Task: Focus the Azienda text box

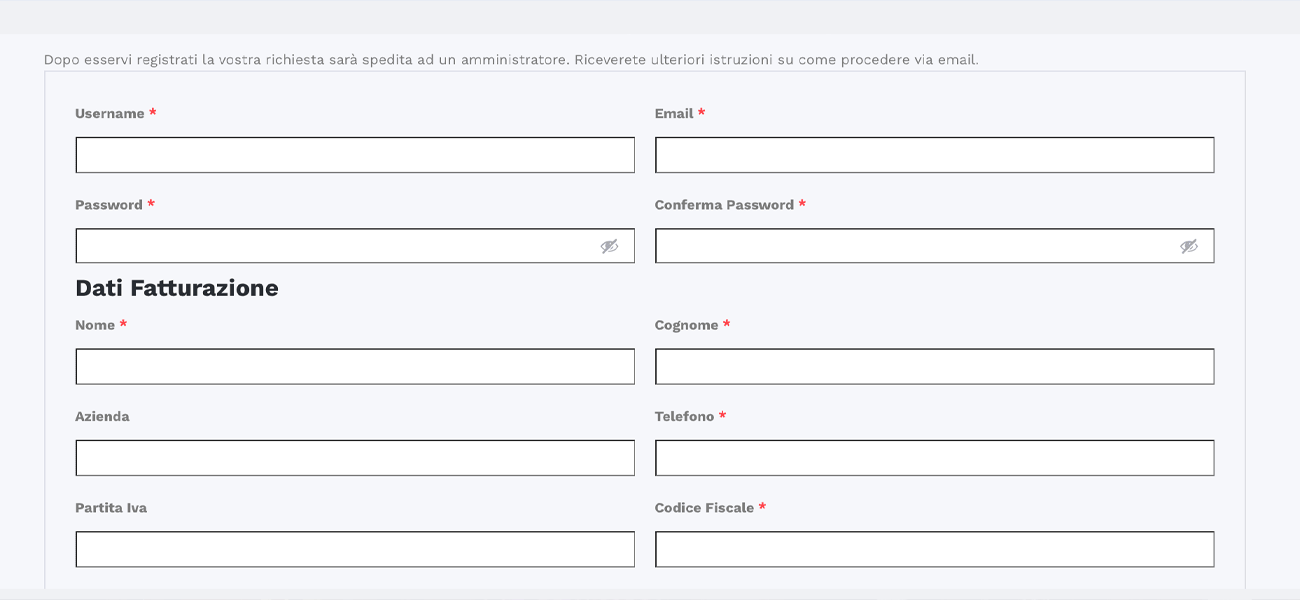Action: pos(355,458)
